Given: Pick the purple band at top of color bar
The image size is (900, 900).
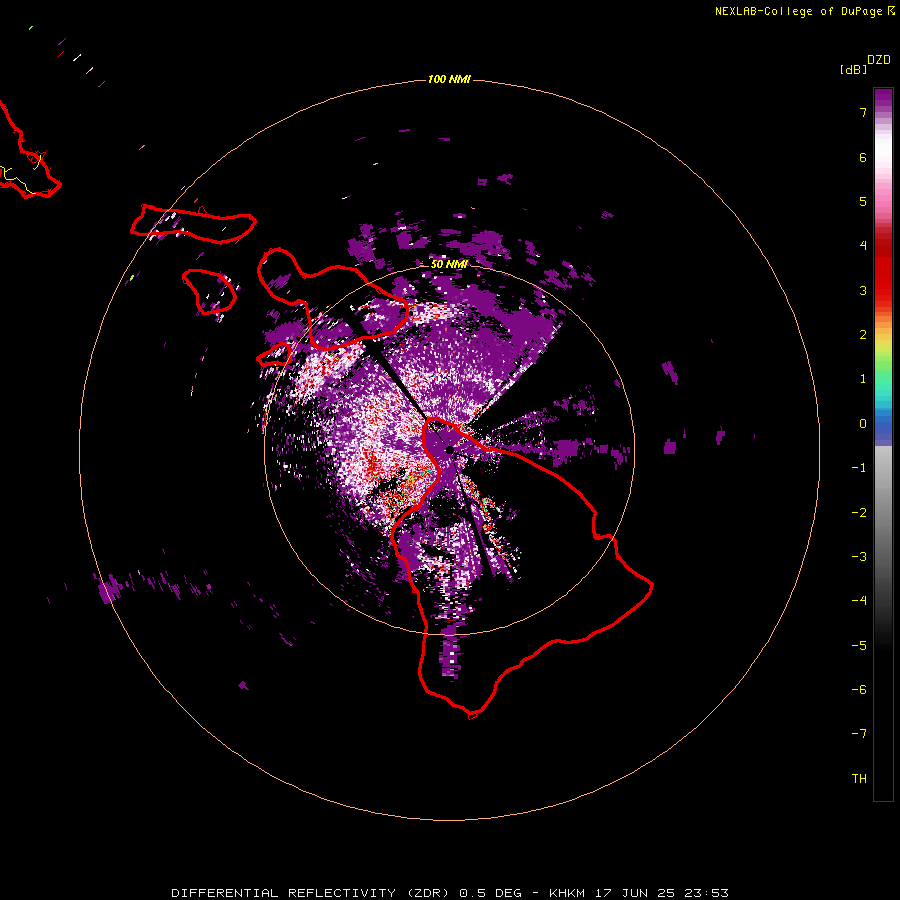Looking at the screenshot, I should click(883, 98).
